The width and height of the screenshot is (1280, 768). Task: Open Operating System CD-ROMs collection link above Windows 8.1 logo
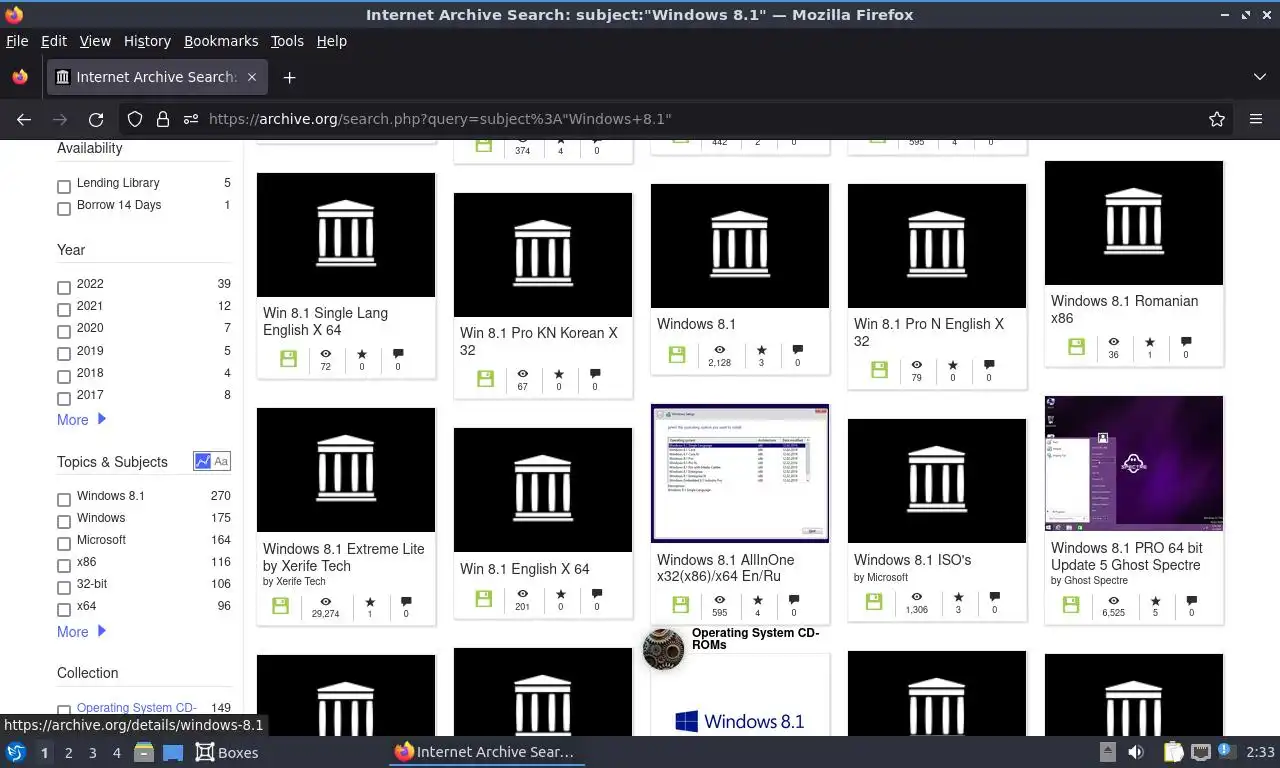point(755,639)
